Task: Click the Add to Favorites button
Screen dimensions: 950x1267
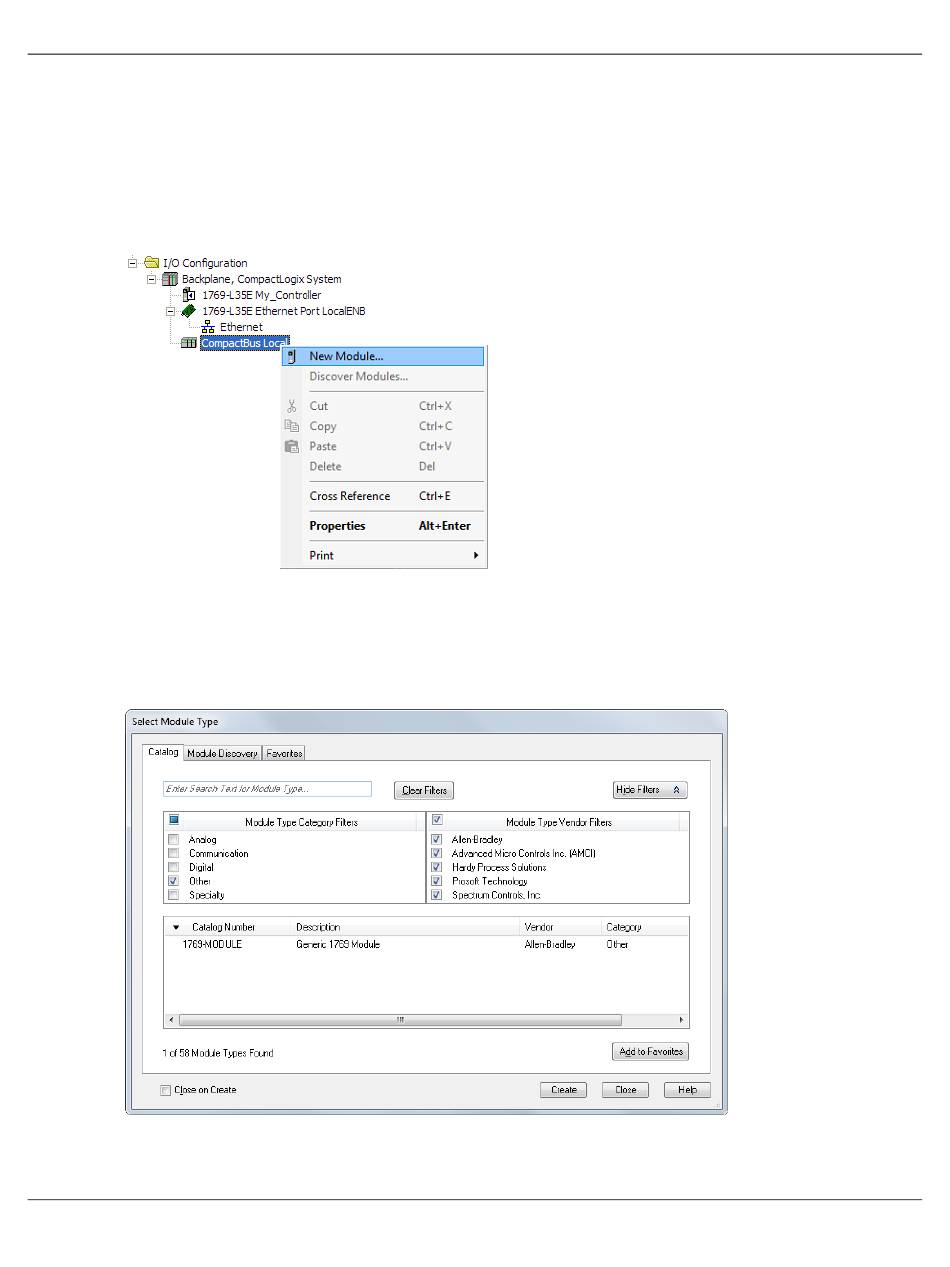Action: [x=650, y=1052]
